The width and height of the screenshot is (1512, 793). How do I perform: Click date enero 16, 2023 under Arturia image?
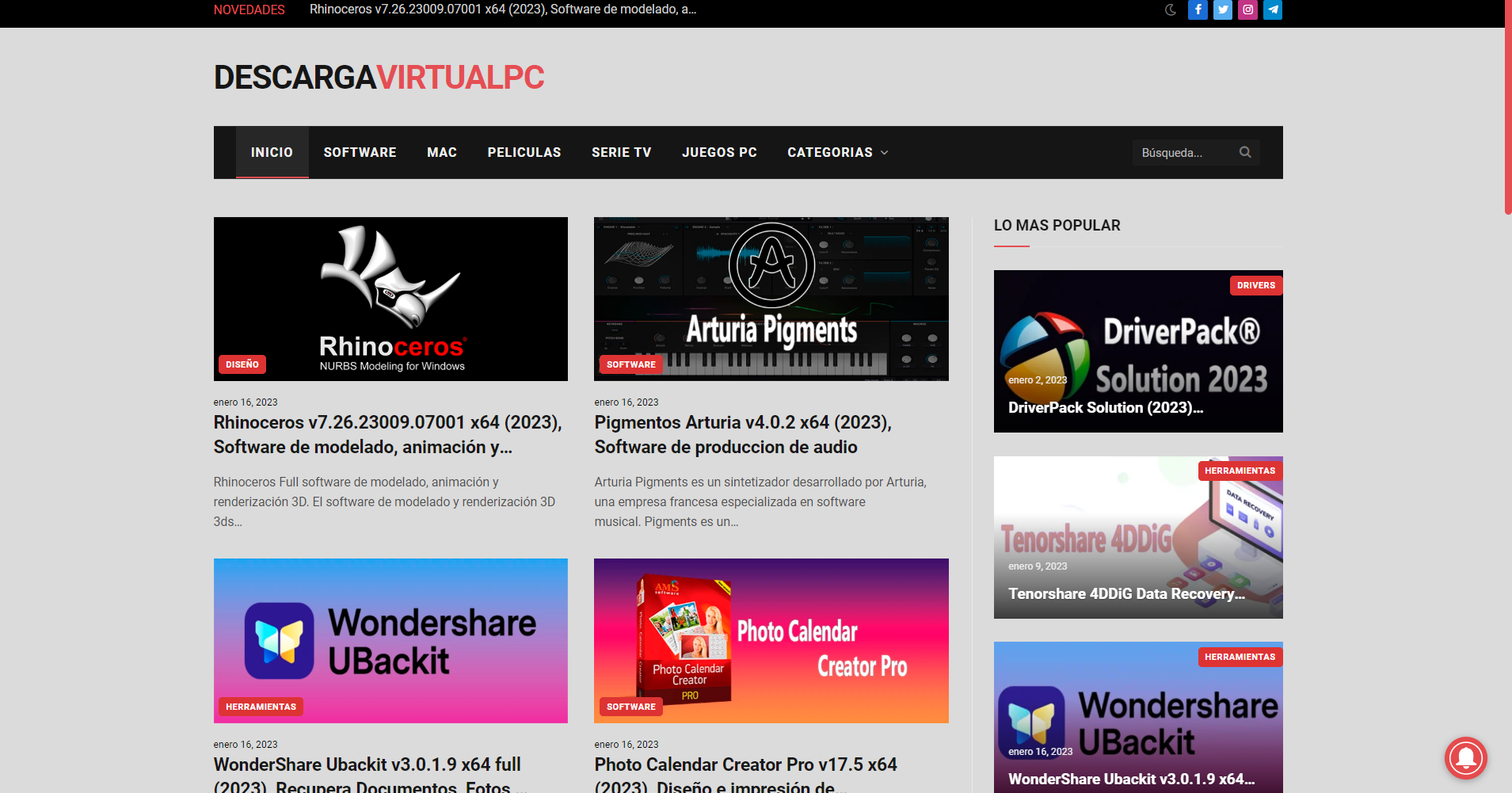[x=627, y=402]
